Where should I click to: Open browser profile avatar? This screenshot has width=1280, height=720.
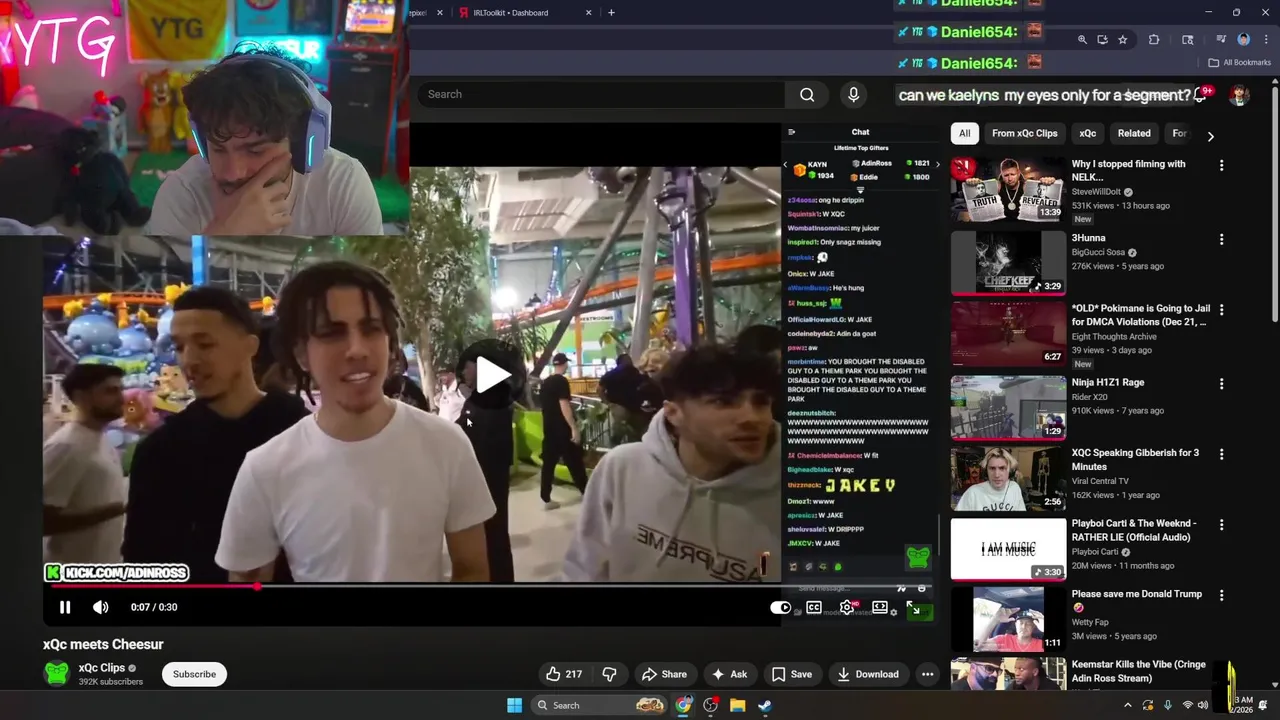tap(1244, 40)
